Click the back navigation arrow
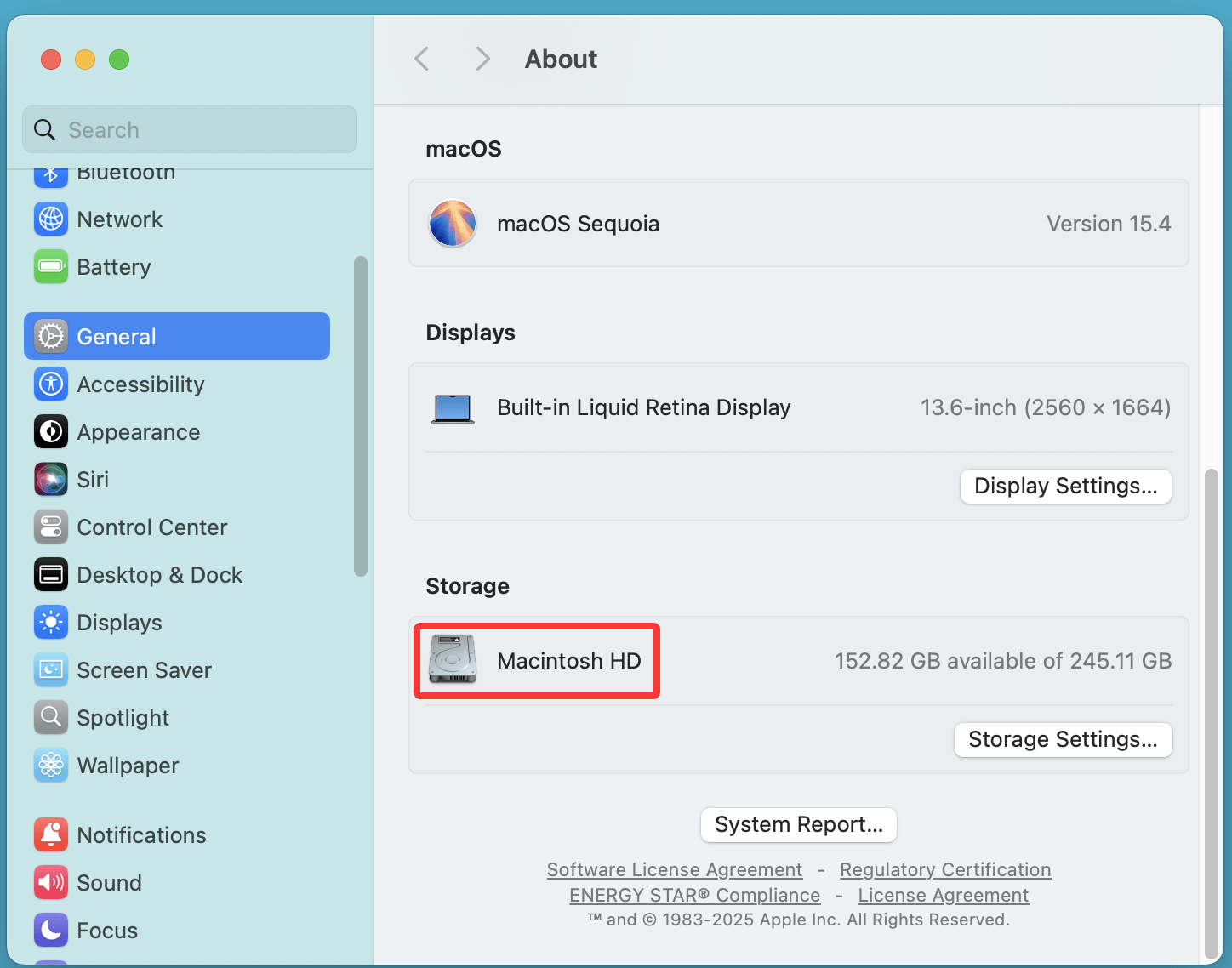The width and height of the screenshot is (1232, 968). (x=422, y=58)
